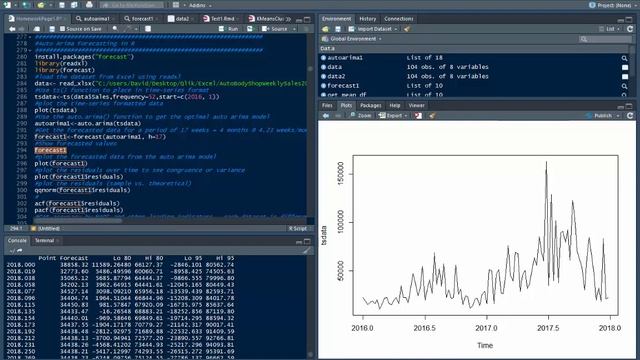Compile report with the notebook icon

[x=148, y=29]
